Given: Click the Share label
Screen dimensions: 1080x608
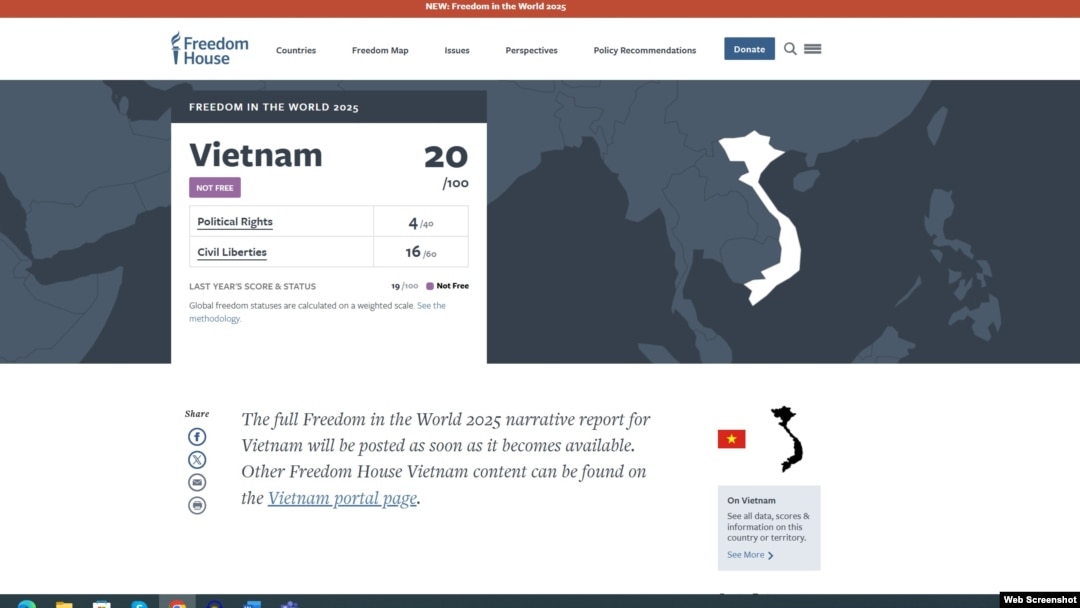Looking at the screenshot, I should (197, 414).
